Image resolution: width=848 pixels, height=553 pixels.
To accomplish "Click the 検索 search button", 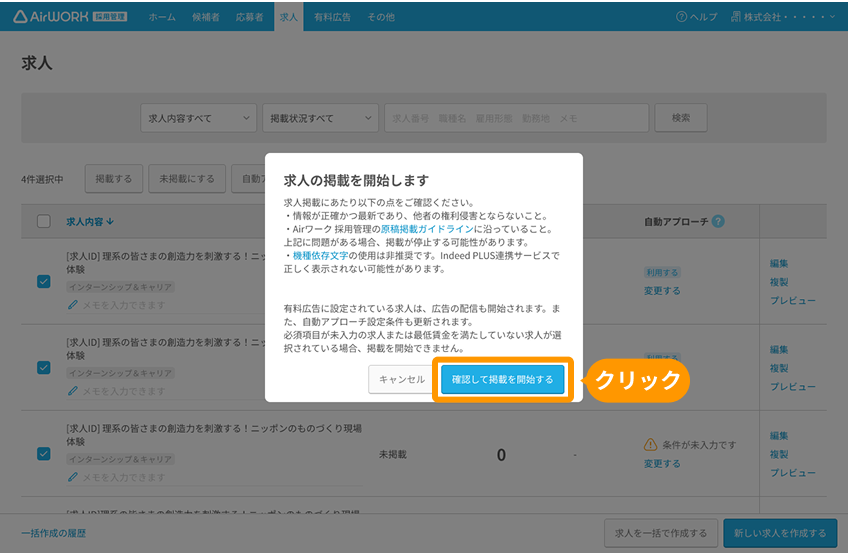I will click(x=681, y=117).
